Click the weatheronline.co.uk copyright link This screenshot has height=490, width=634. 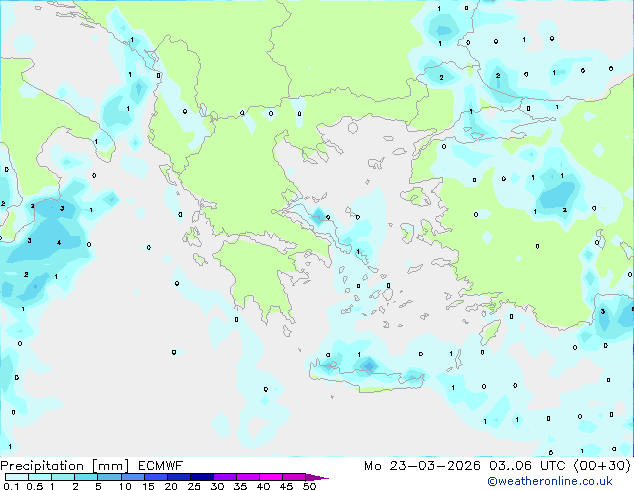click(550, 481)
